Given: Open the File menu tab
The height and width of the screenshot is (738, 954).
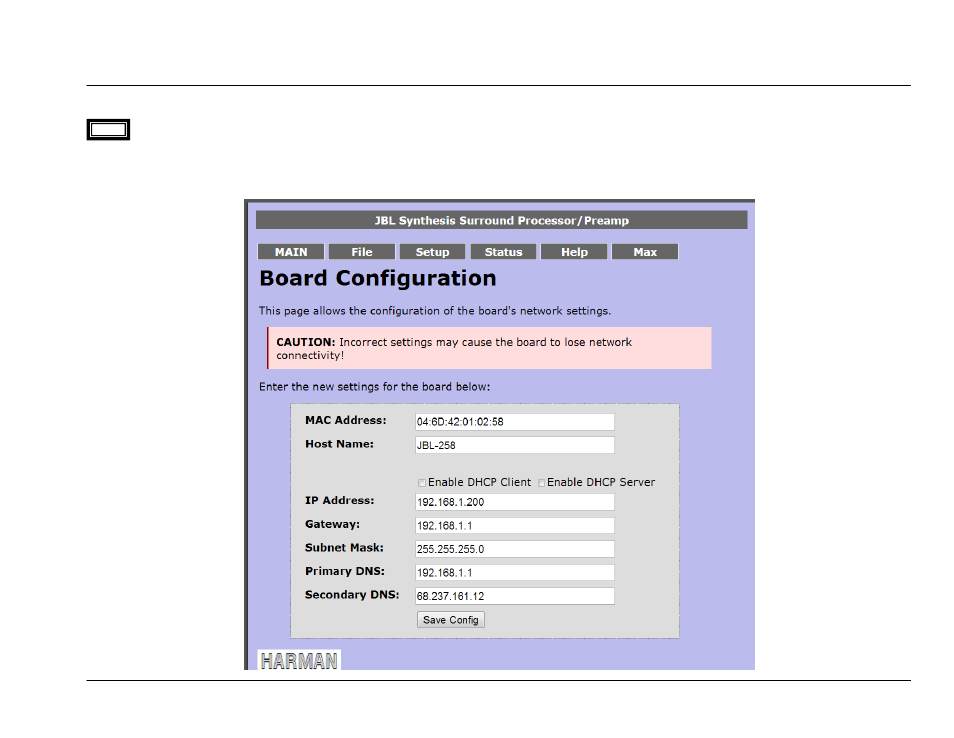Looking at the screenshot, I should coord(361,252).
